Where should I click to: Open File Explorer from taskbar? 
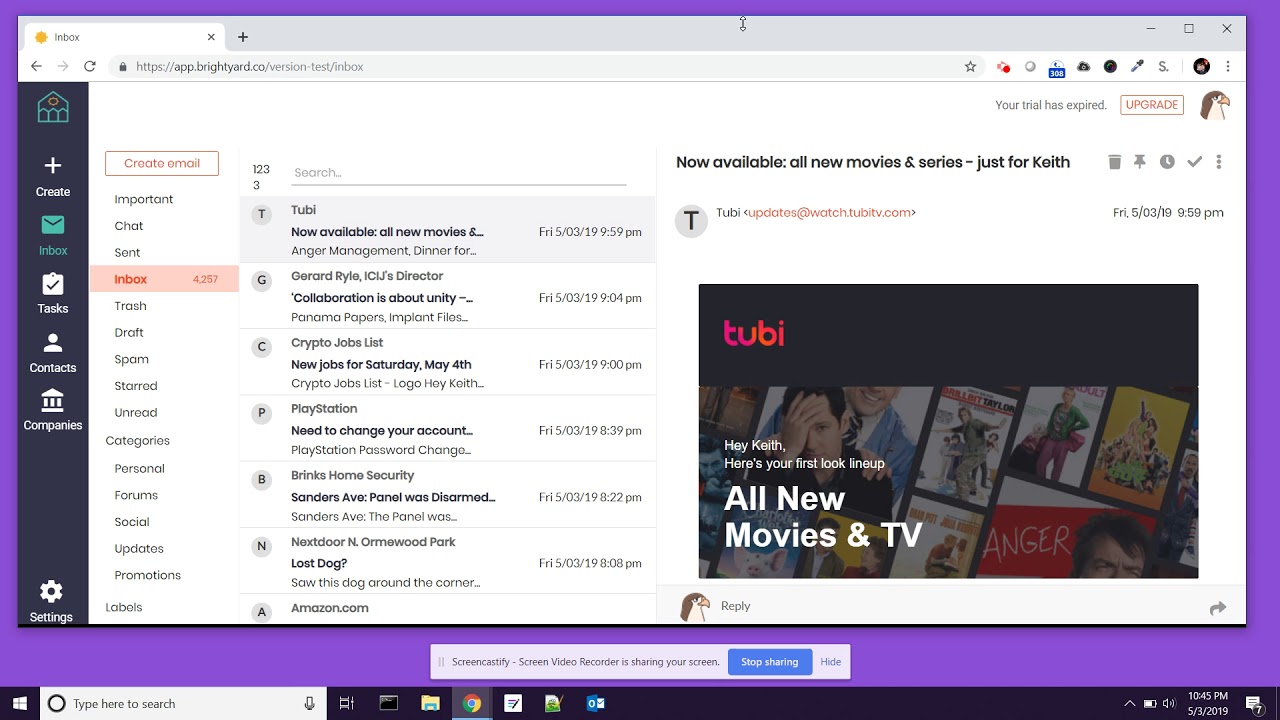pyautogui.click(x=430, y=703)
